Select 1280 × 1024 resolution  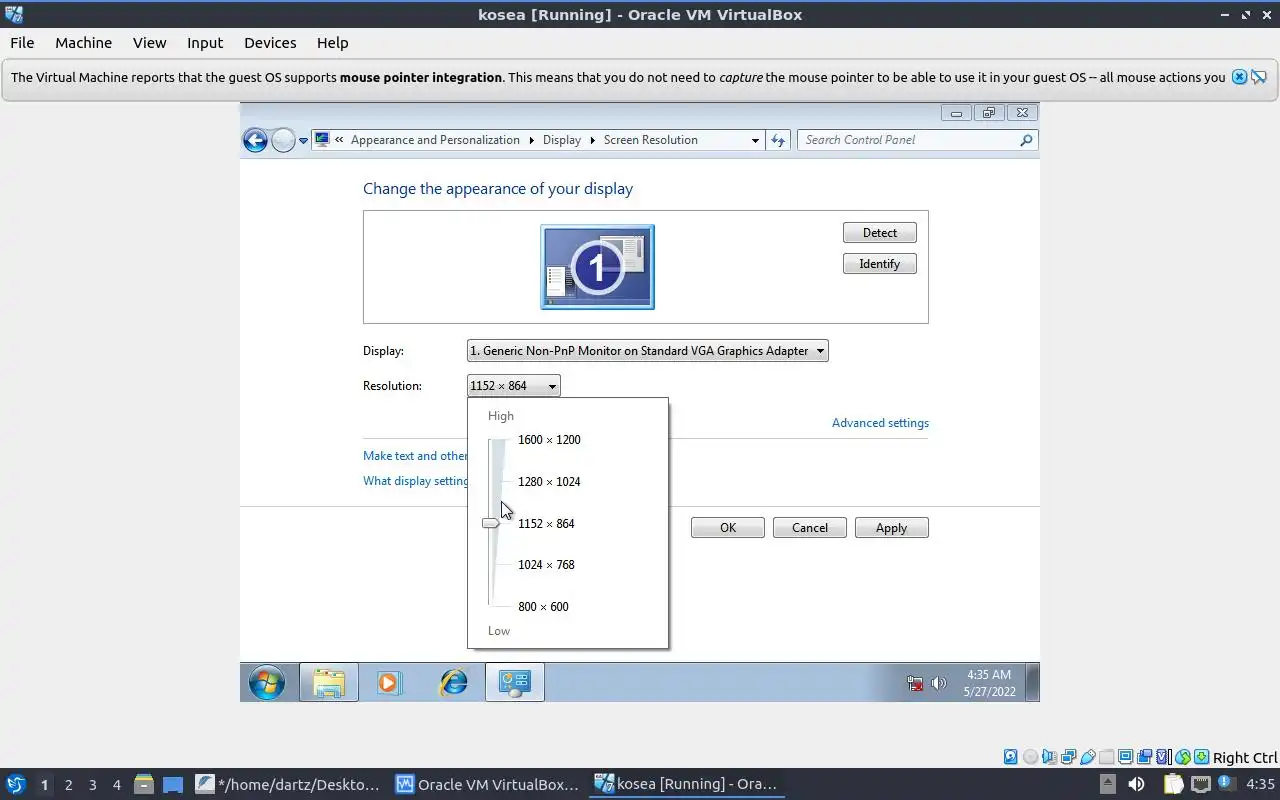[x=549, y=482]
